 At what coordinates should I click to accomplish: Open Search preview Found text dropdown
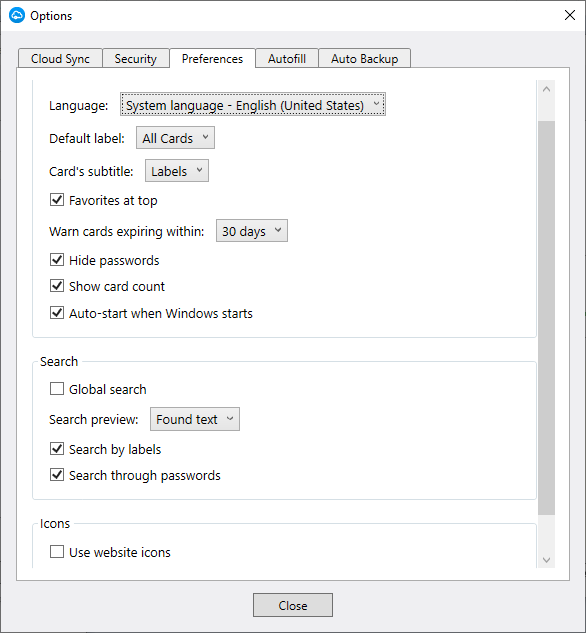pyautogui.click(x=195, y=419)
